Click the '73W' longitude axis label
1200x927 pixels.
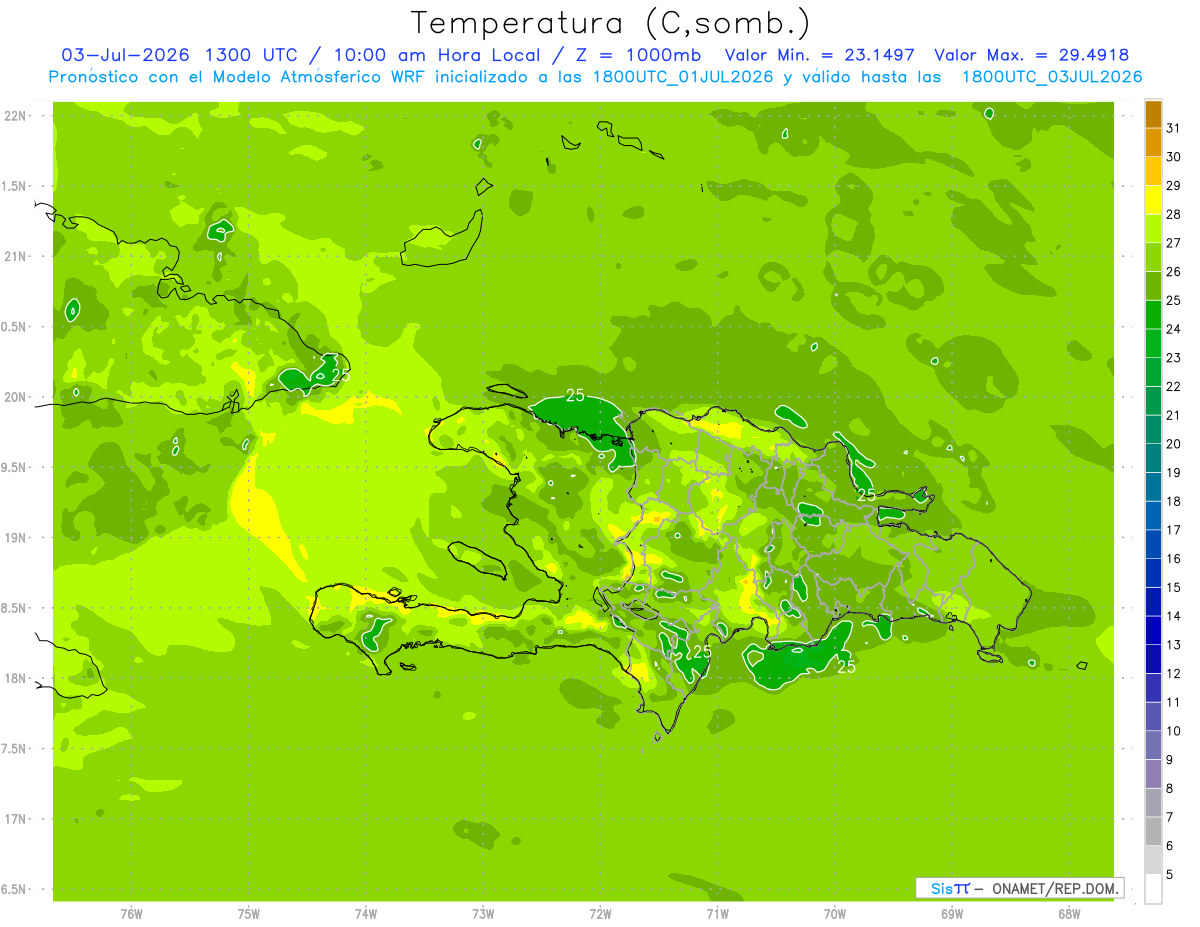tap(483, 914)
